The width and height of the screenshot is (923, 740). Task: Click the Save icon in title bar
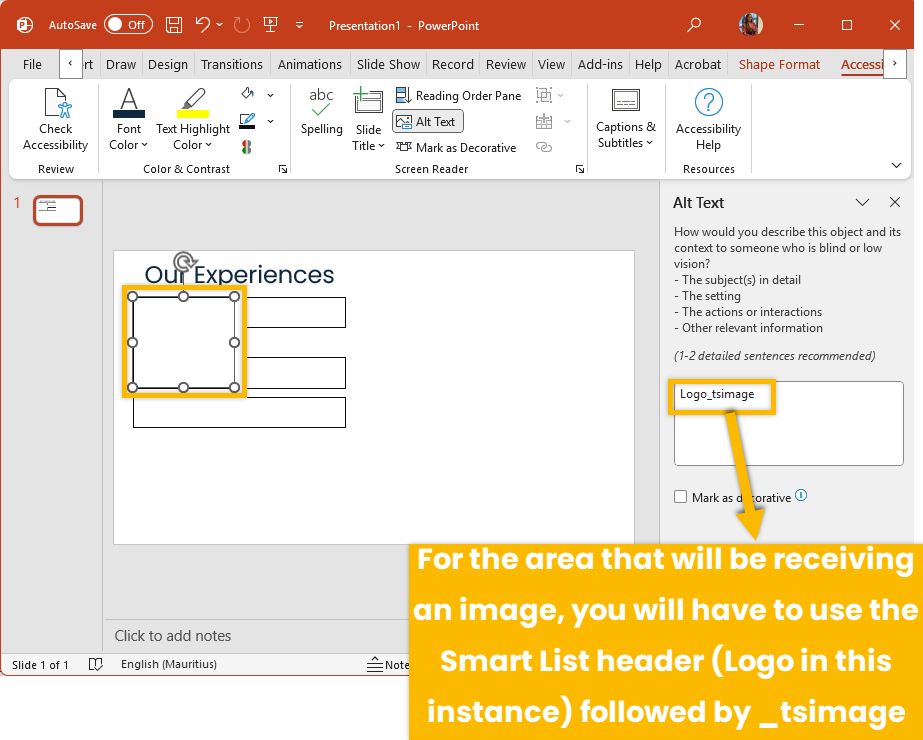click(x=174, y=24)
